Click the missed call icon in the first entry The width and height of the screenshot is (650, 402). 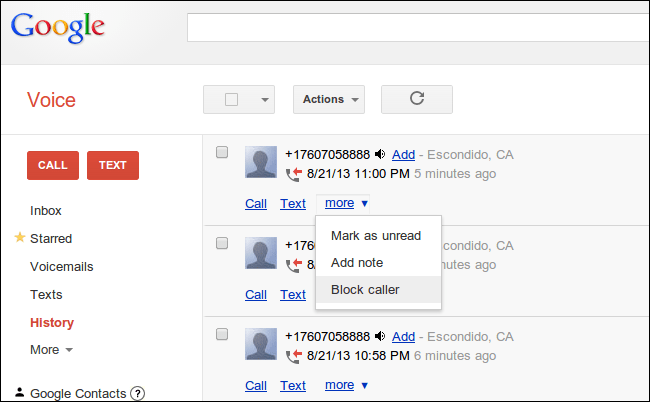293,174
